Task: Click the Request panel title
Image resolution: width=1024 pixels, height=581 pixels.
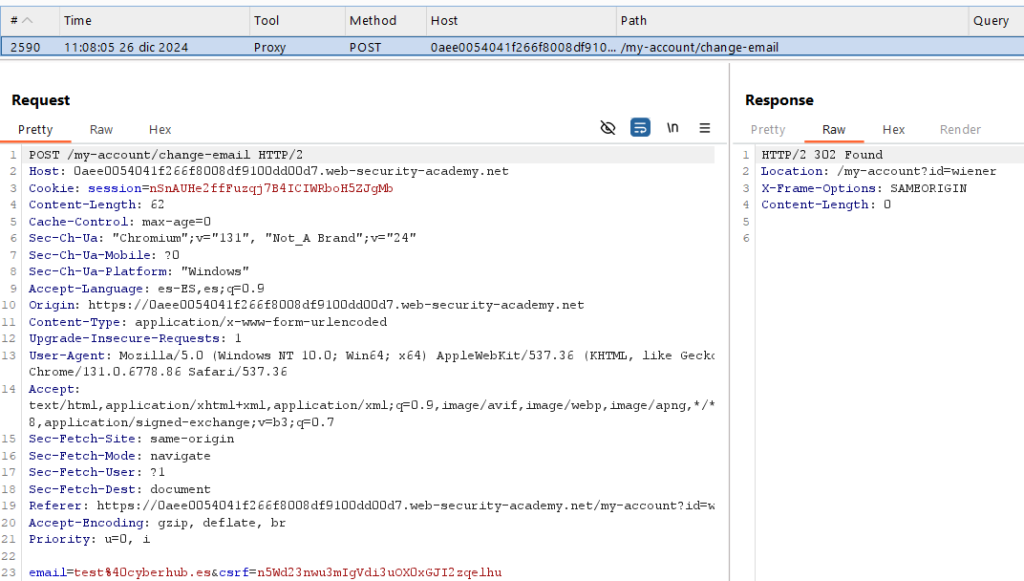Action: click(40, 100)
